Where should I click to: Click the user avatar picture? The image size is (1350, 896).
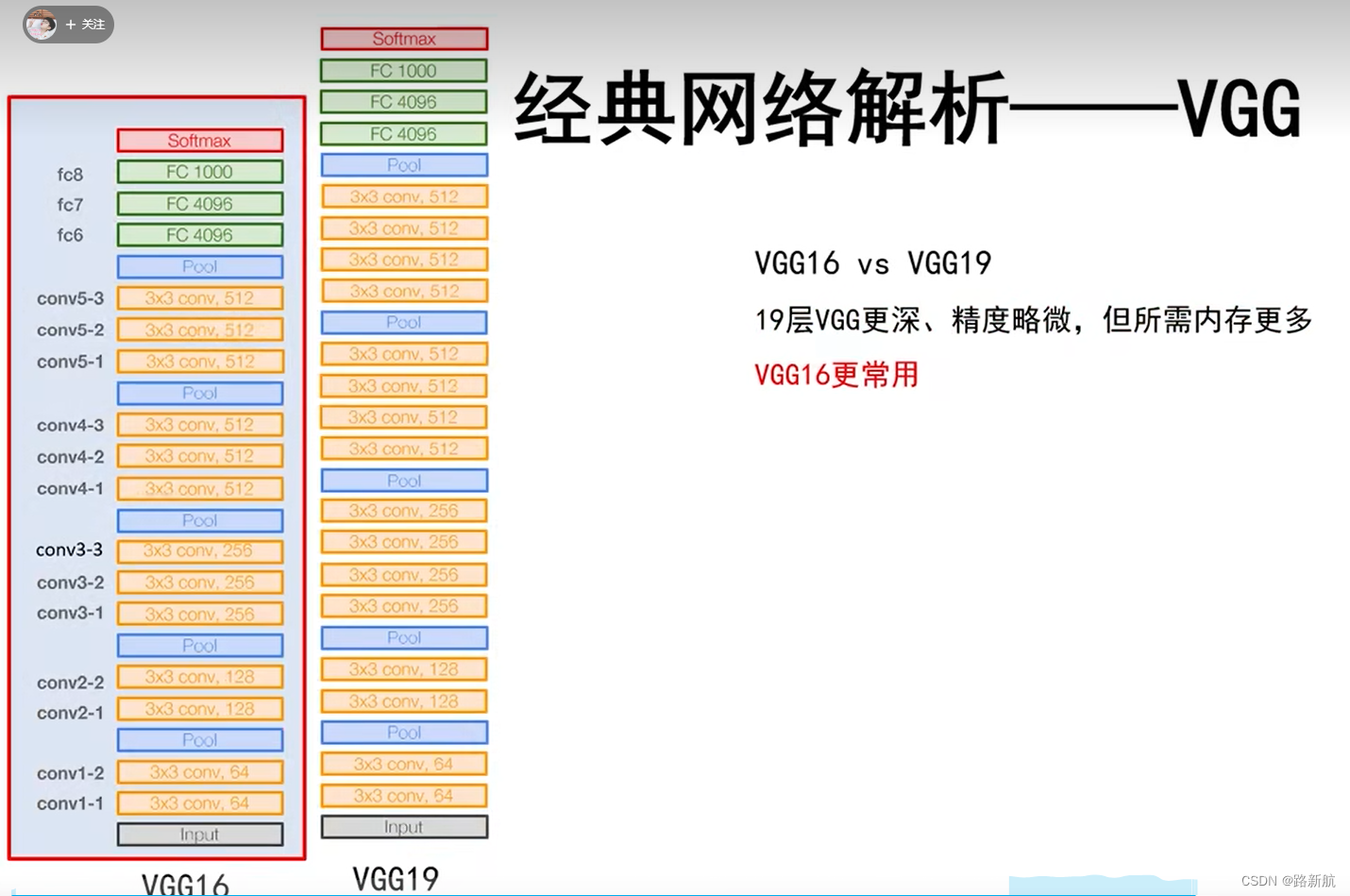coord(40,25)
